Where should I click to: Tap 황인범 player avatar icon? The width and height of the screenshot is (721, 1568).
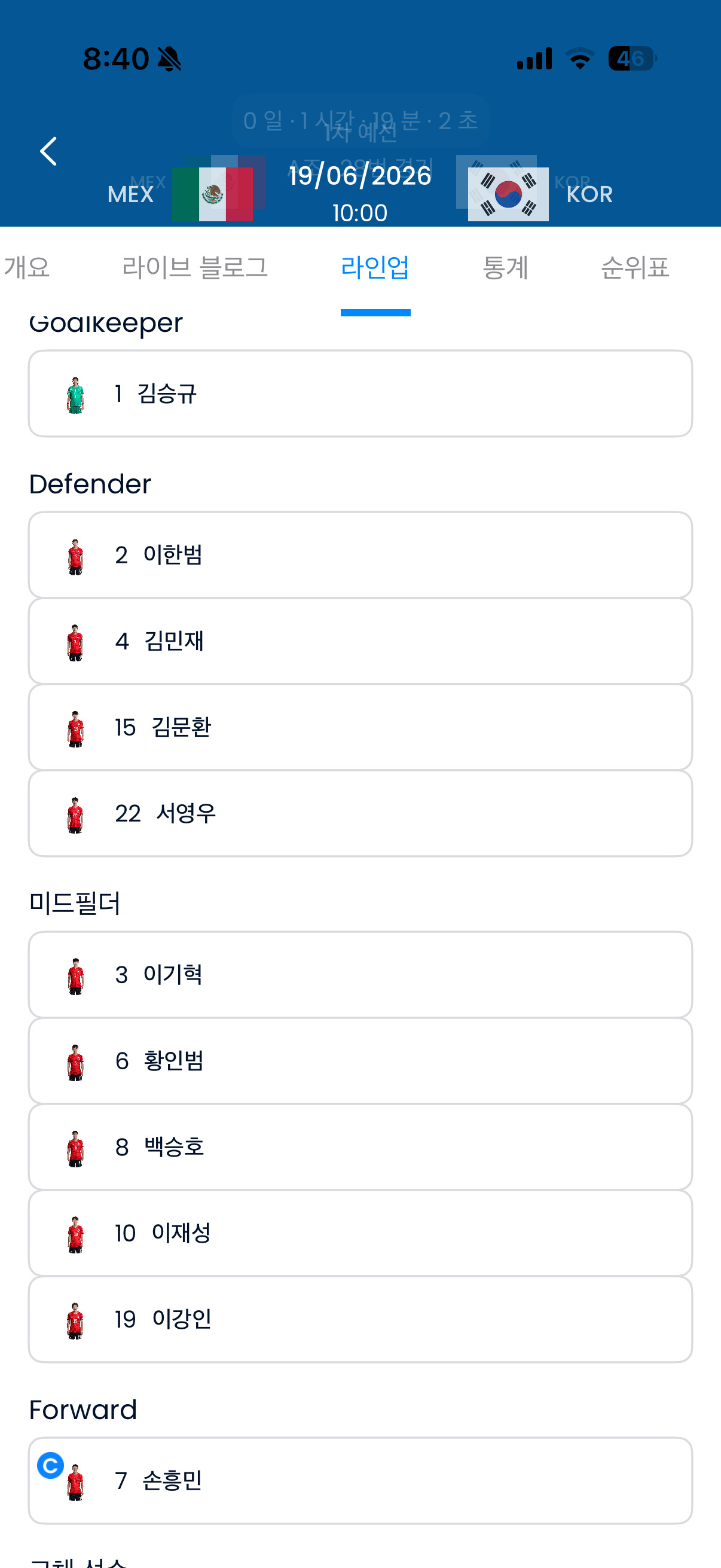(x=75, y=1062)
